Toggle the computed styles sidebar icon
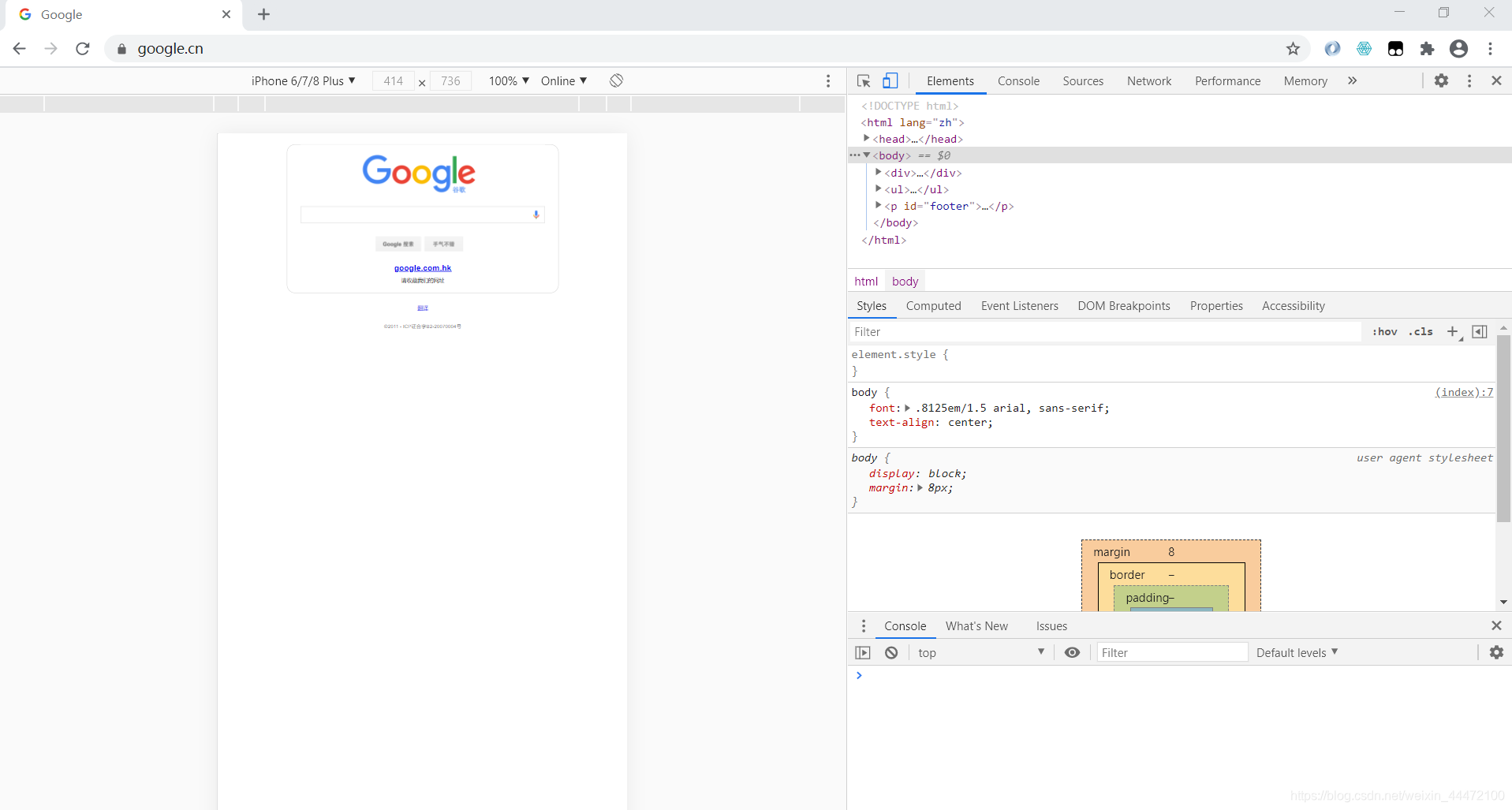 click(x=1480, y=332)
